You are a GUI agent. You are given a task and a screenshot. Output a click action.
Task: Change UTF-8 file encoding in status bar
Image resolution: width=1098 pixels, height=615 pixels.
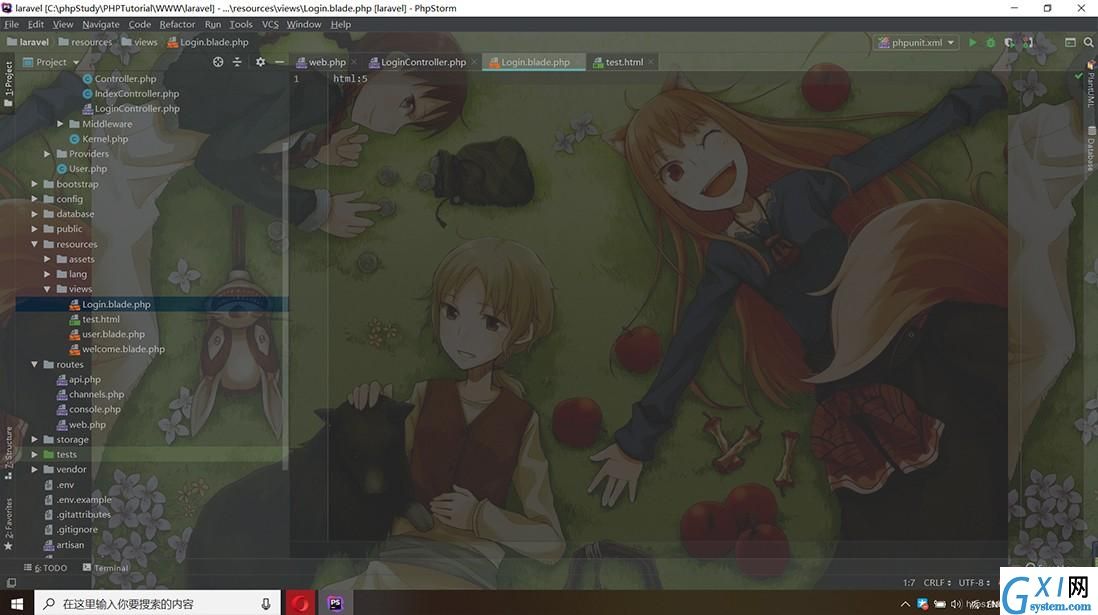pos(974,583)
